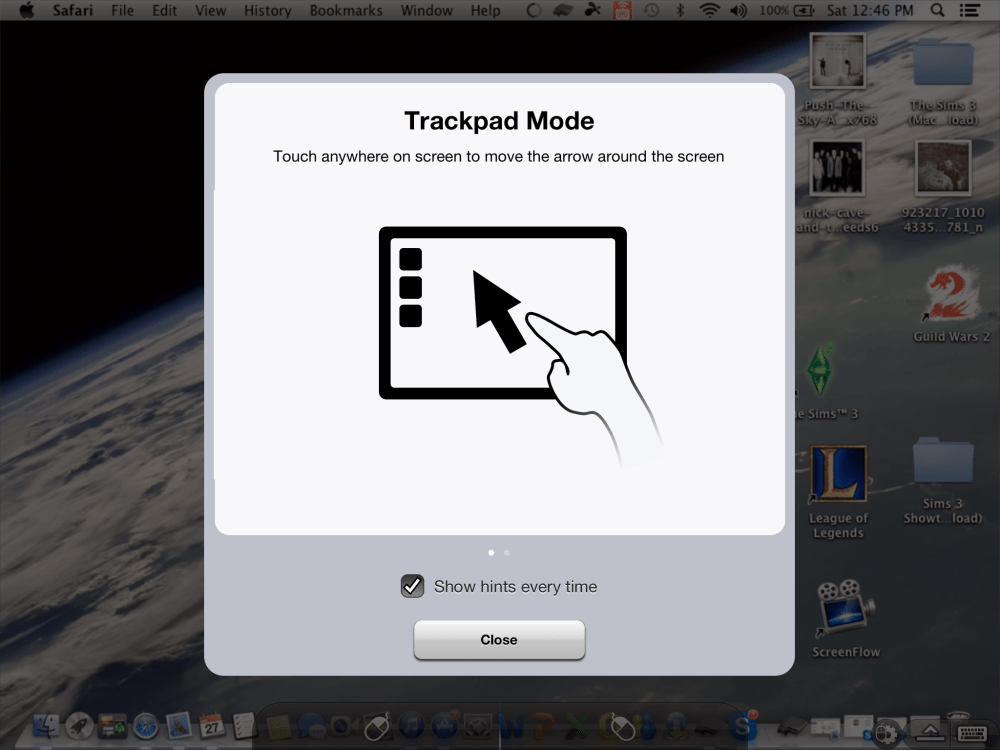Uncheck the Show hints every time checkbox
The height and width of the screenshot is (750, 1000).
coord(412,586)
